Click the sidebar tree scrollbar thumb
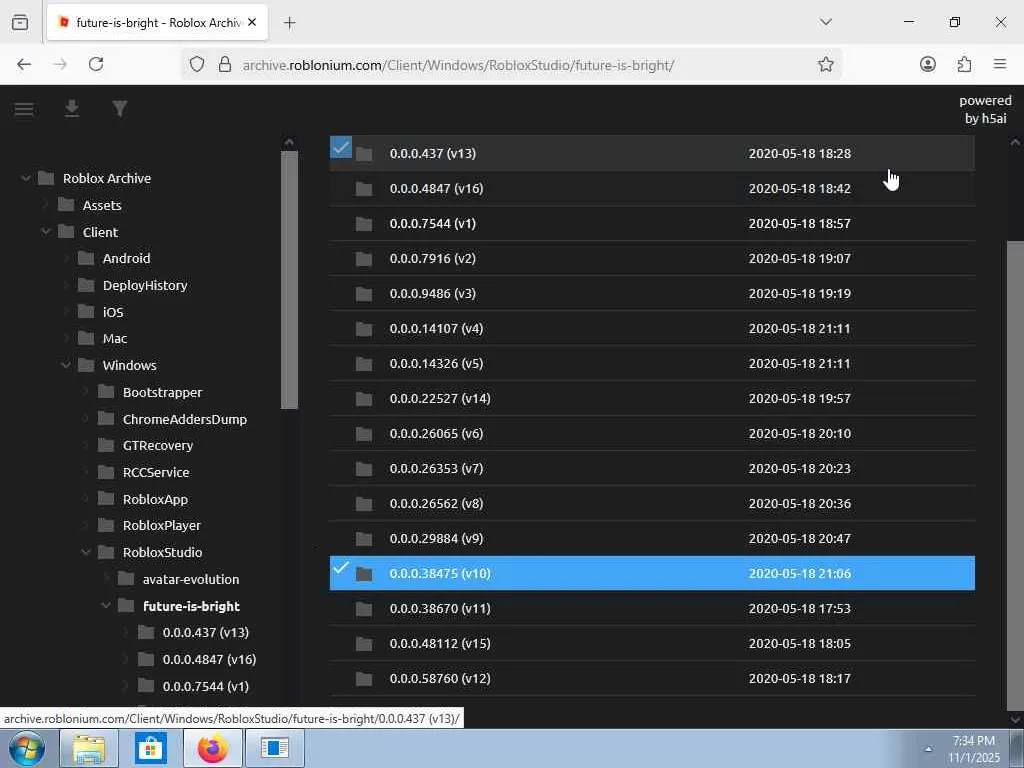1024x768 pixels. click(x=289, y=280)
